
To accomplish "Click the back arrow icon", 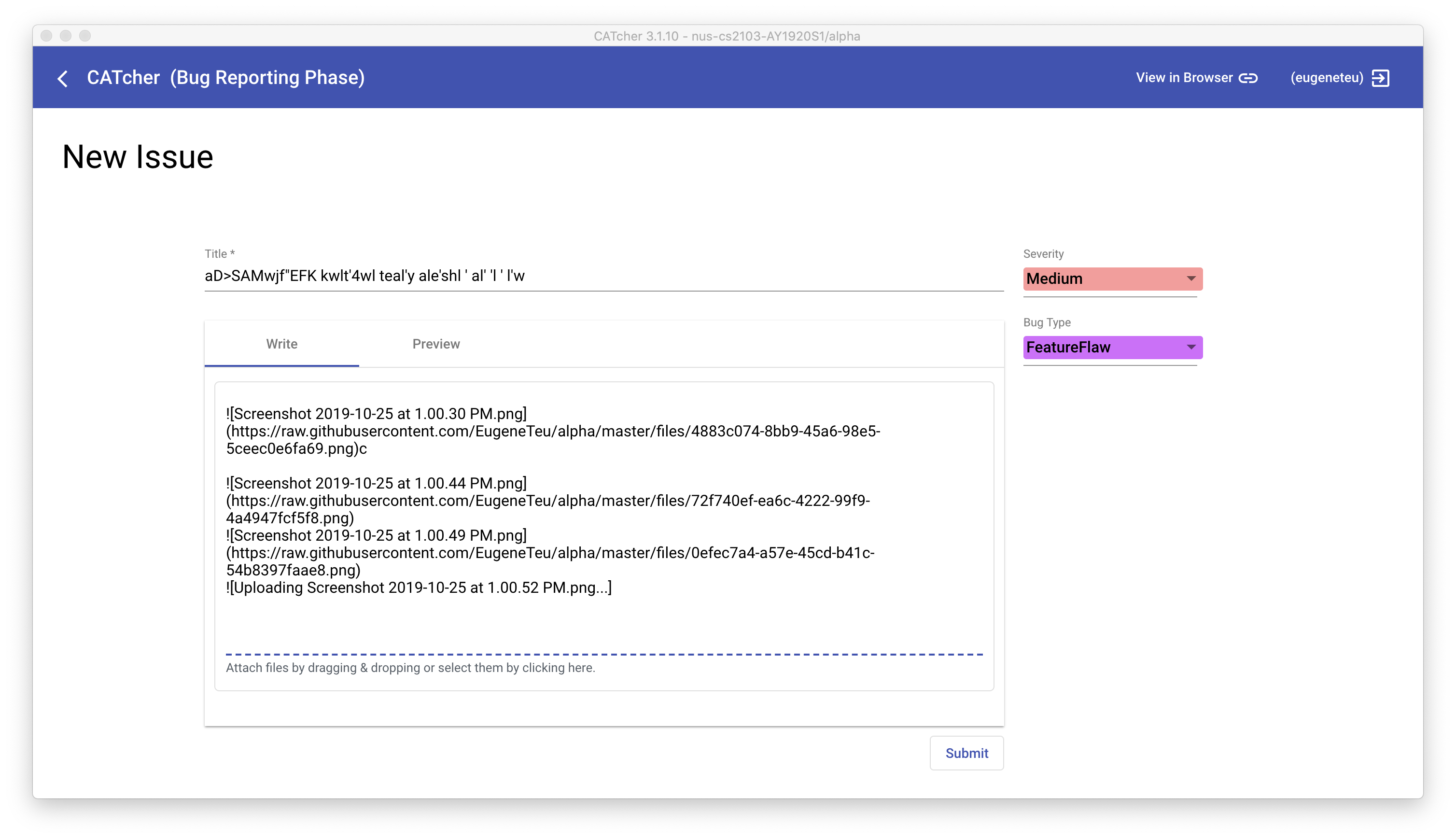I will point(63,78).
